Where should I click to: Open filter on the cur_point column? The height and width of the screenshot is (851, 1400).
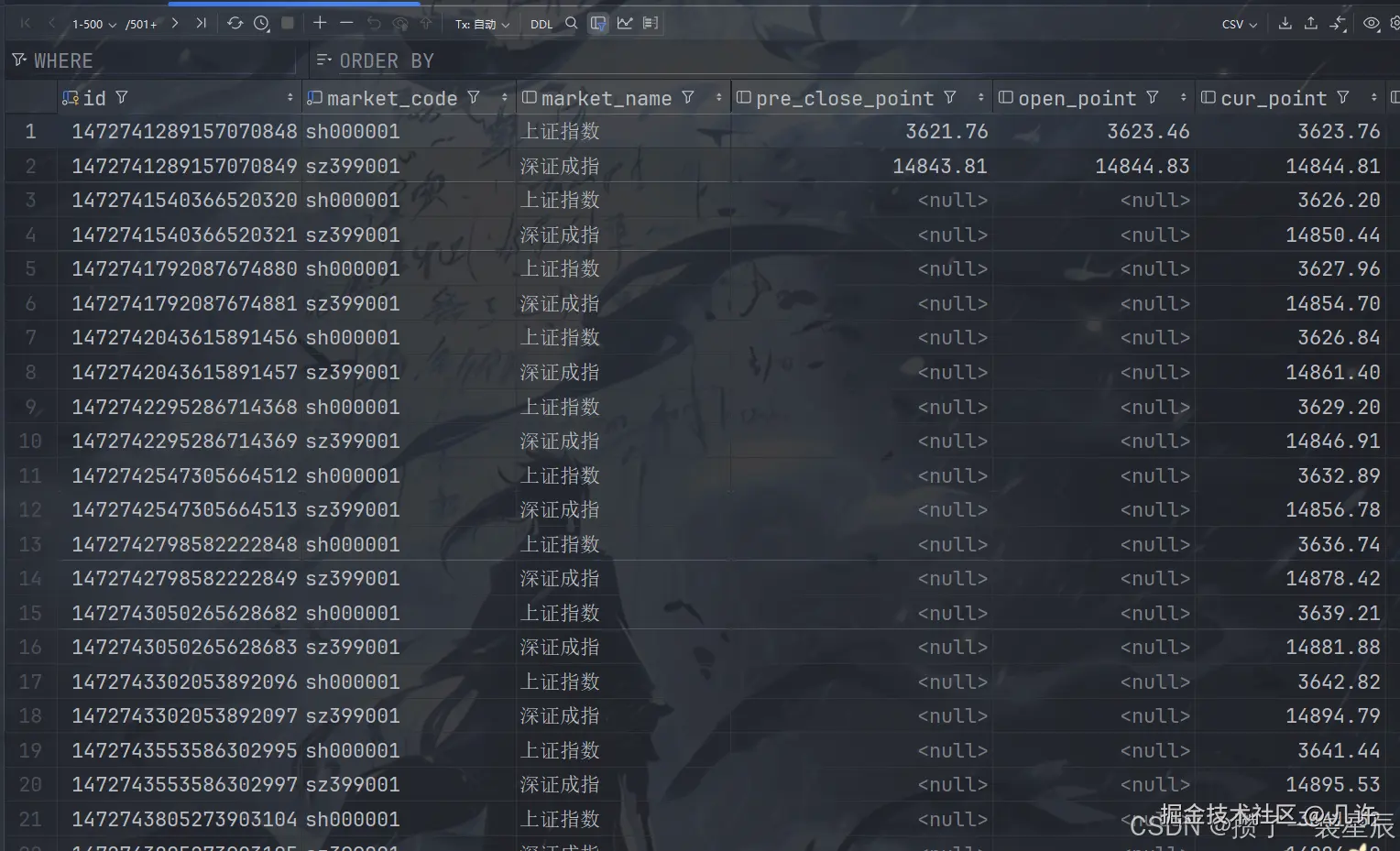1343,97
